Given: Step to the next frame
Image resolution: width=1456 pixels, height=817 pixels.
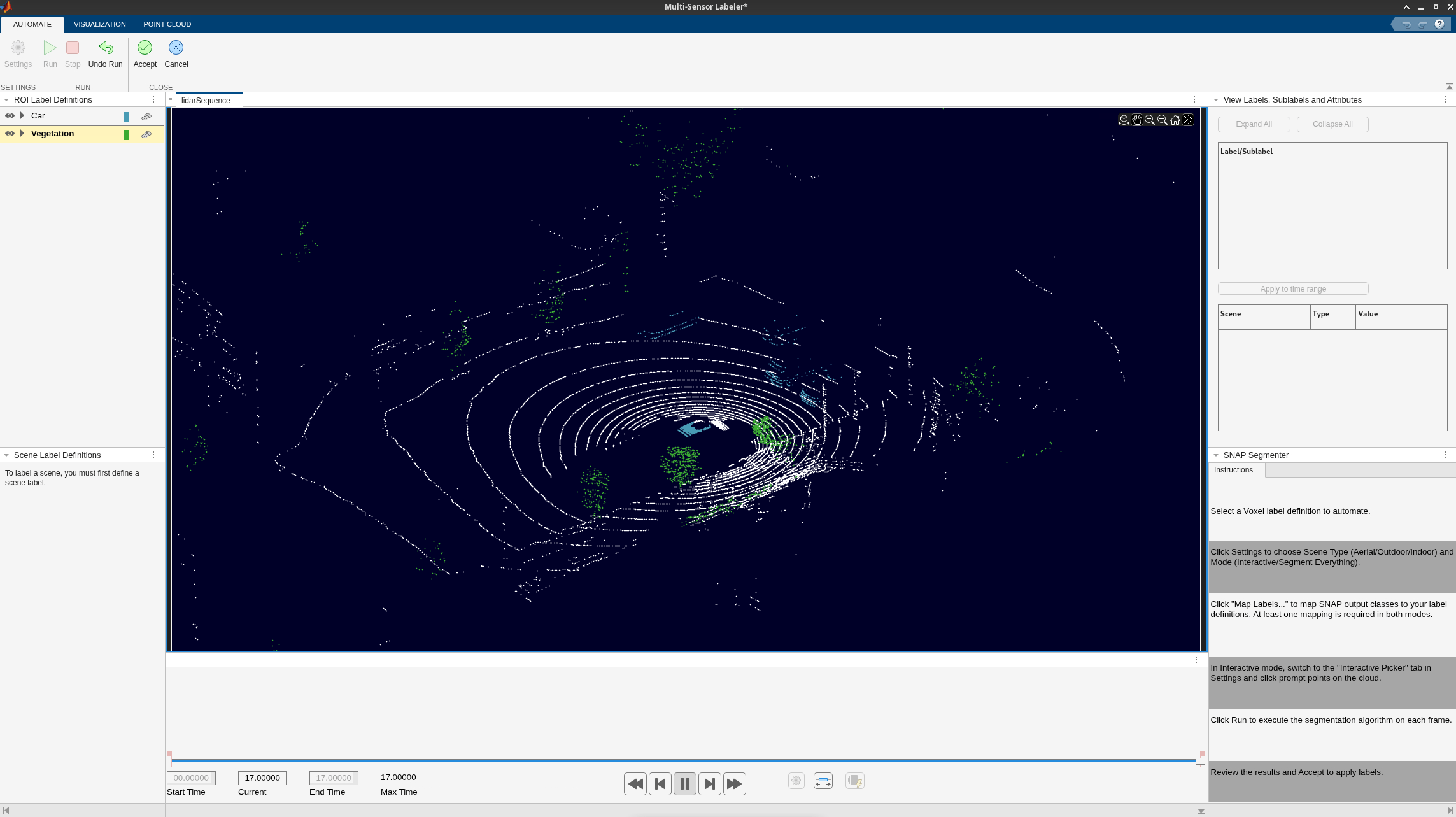Looking at the screenshot, I should tap(710, 784).
